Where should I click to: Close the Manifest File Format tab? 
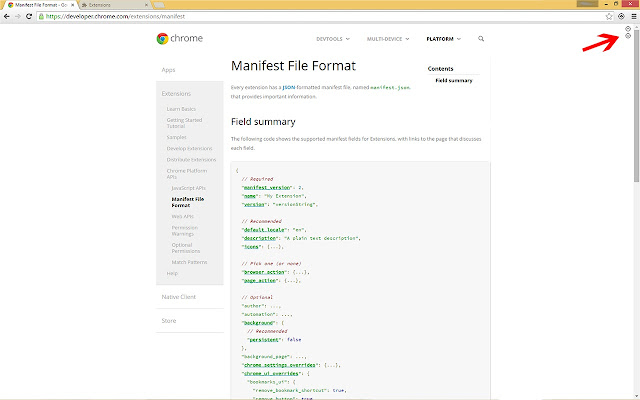[x=73, y=5]
